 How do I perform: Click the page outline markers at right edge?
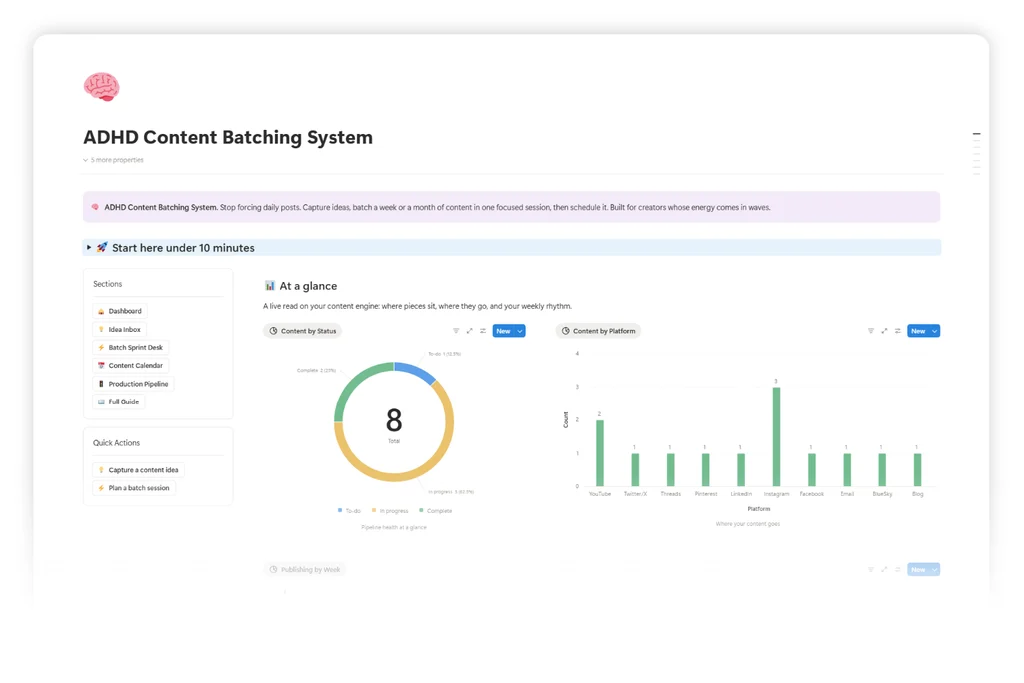tap(976, 153)
